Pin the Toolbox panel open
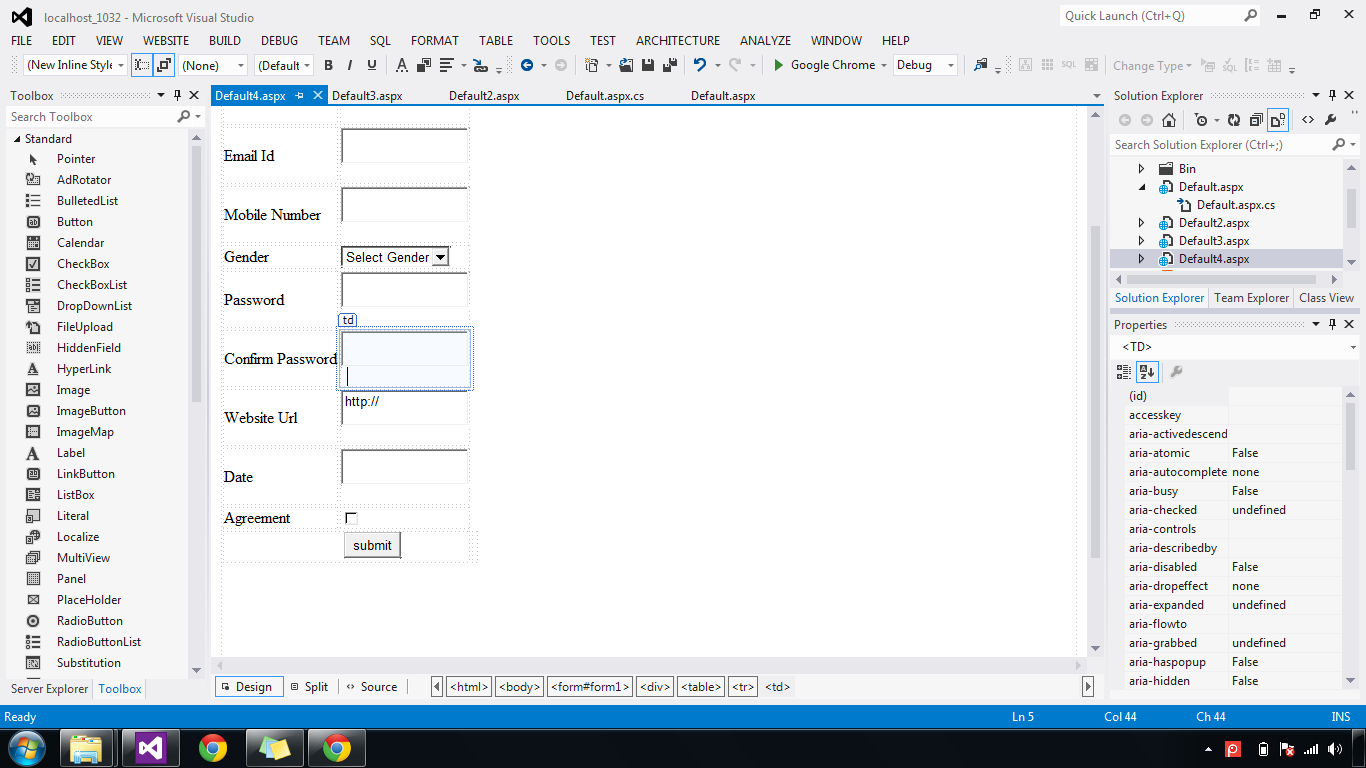The height and width of the screenshot is (768, 1366). point(177,95)
